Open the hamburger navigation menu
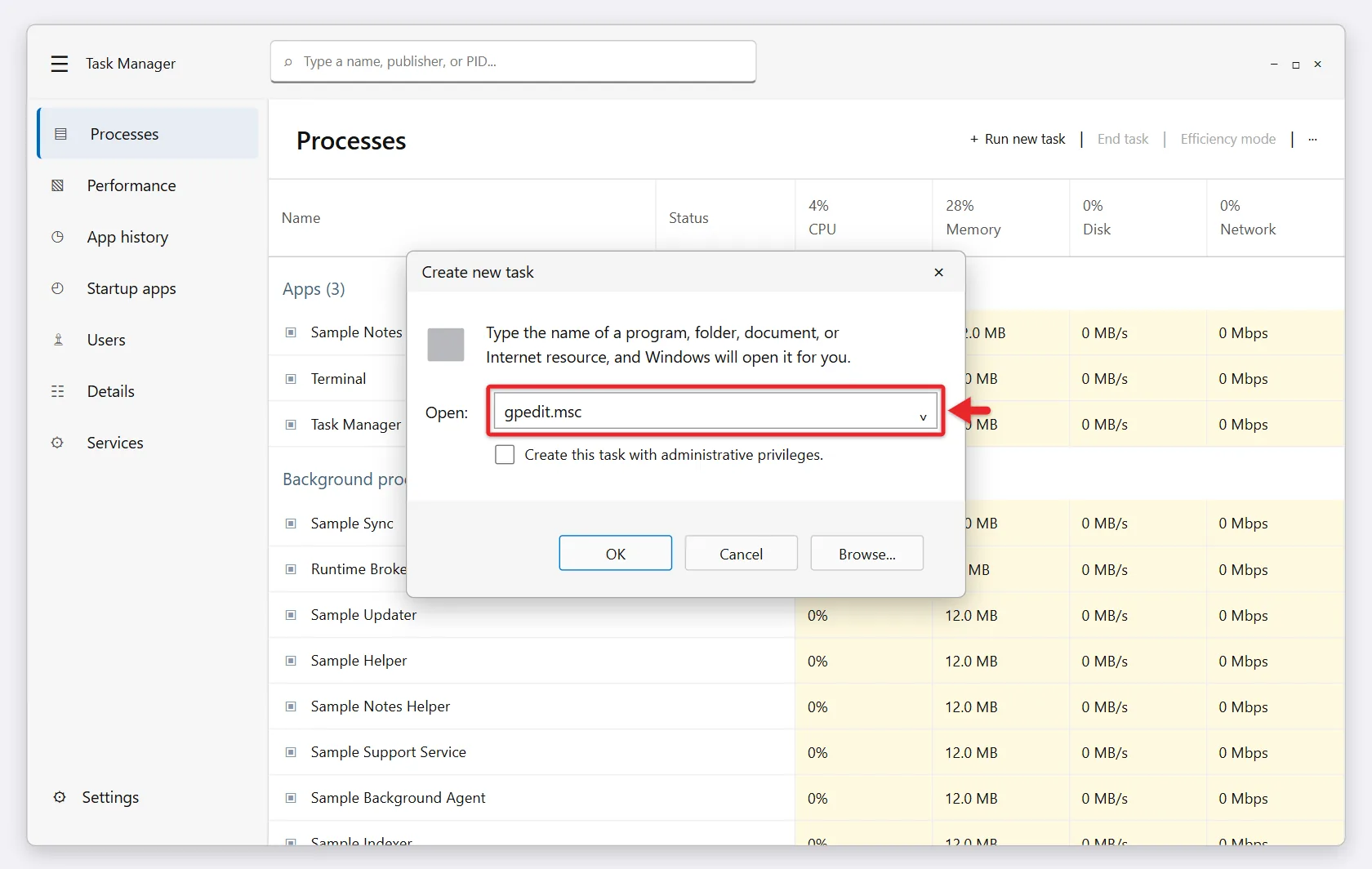 click(59, 64)
